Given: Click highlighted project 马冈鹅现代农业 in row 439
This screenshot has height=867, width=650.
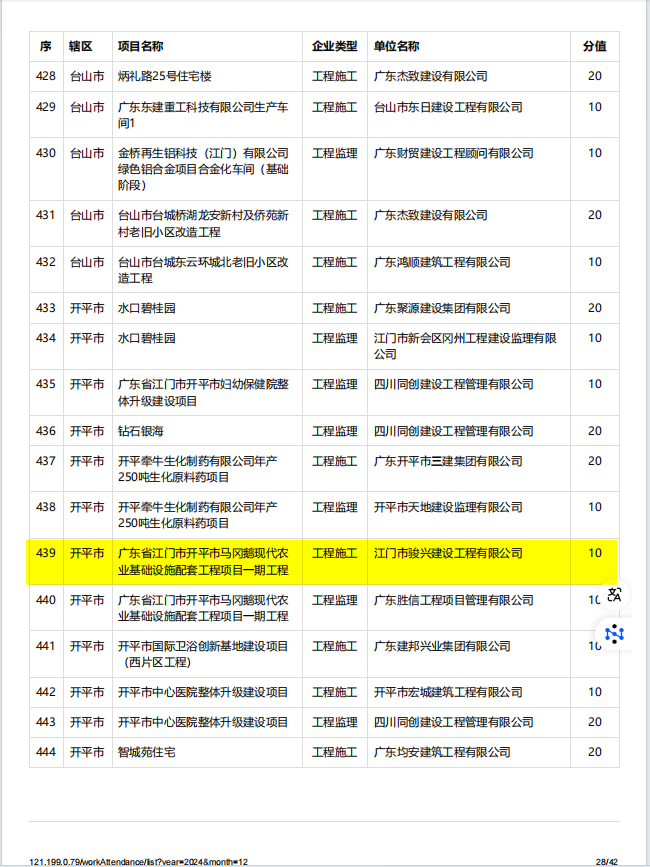Looking at the screenshot, I should click(x=203, y=561).
